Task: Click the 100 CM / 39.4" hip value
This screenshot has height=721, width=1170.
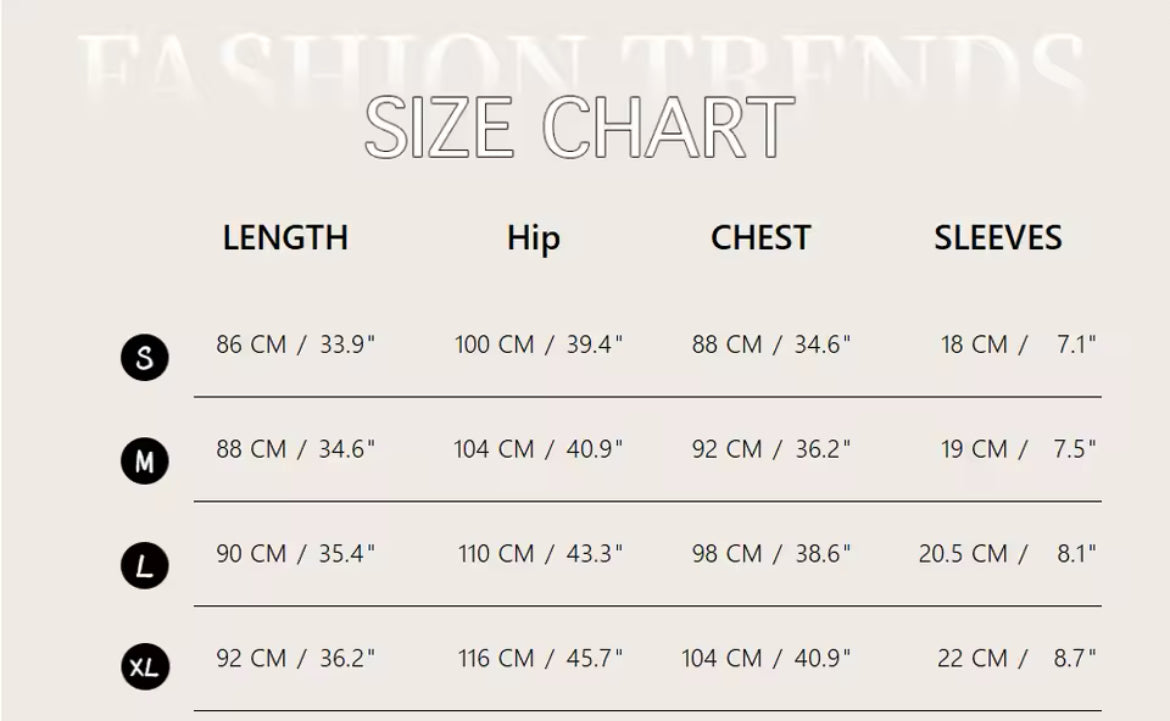Action: coord(538,345)
